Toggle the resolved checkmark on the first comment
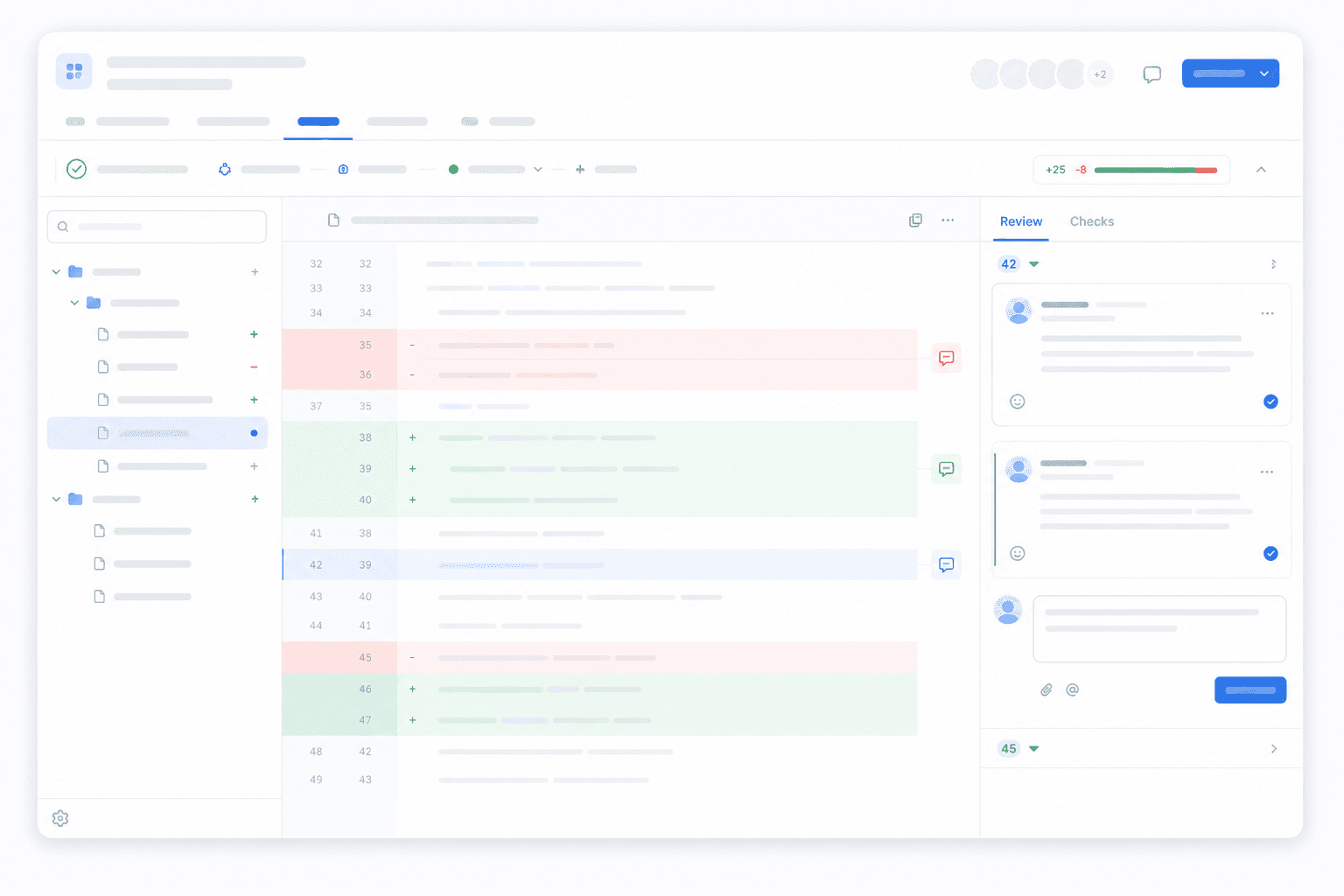The width and height of the screenshot is (1344, 896). [1270, 402]
